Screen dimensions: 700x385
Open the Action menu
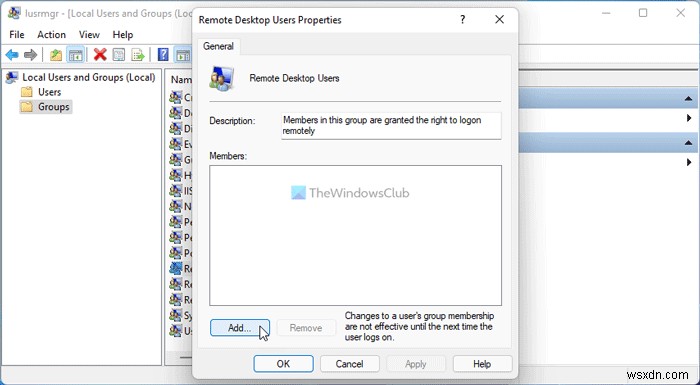coord(51,34)
